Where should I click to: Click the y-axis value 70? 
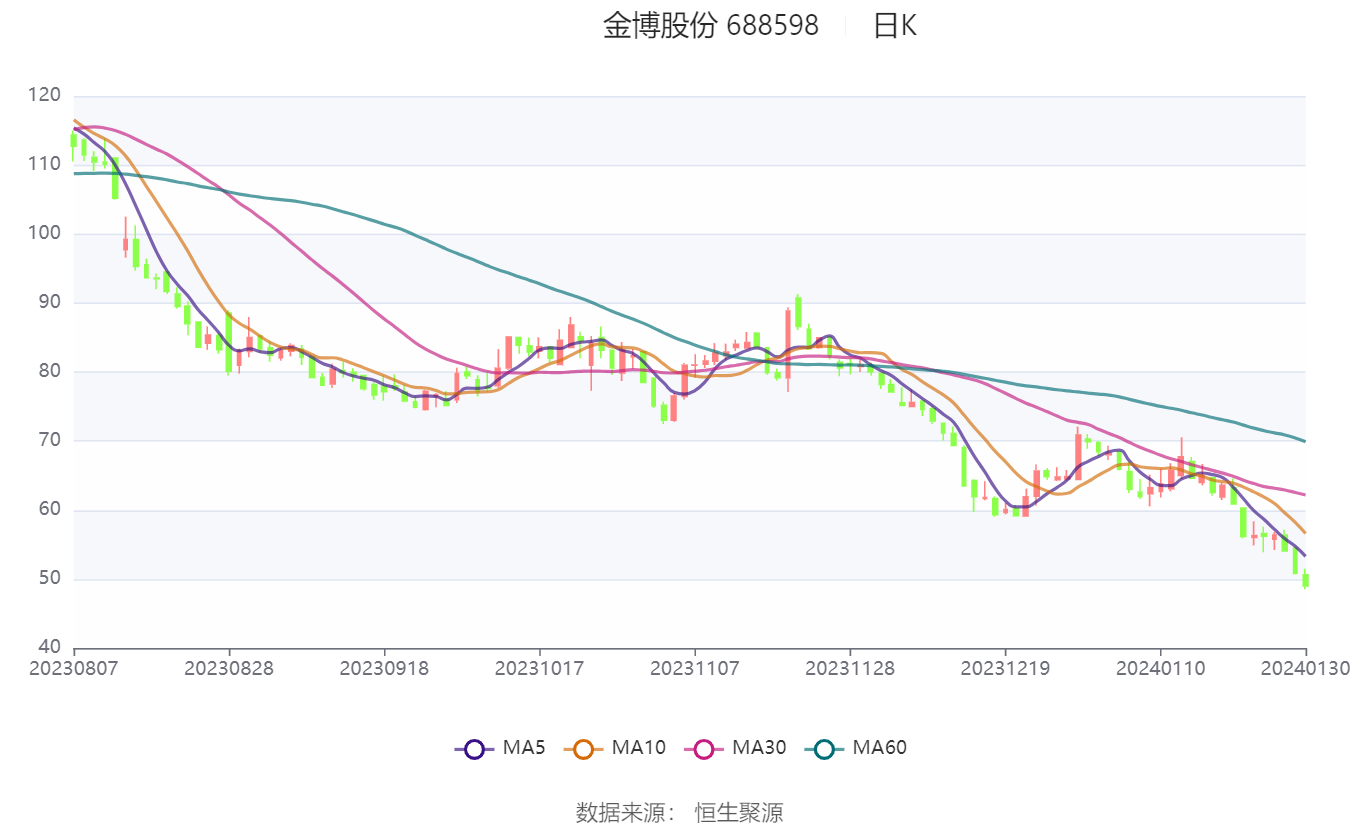(x=50, y=441)
